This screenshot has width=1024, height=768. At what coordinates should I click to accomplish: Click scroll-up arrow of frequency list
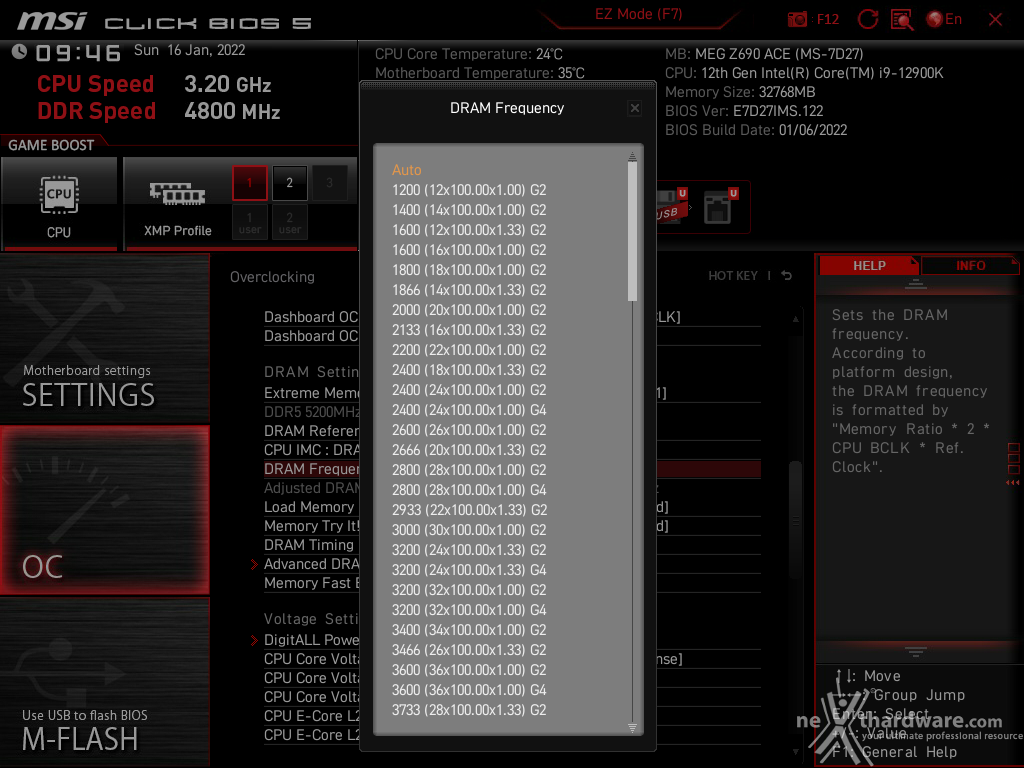click(x=632, y=156)
